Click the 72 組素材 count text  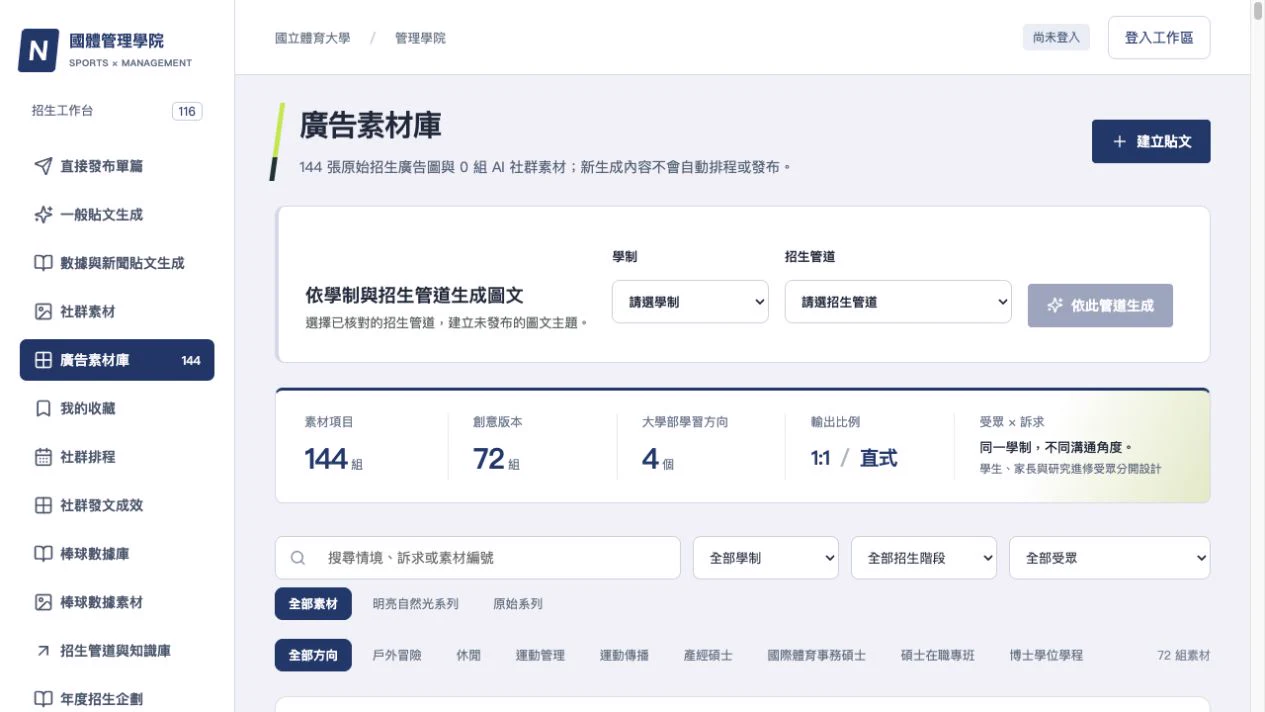point(1183,656)
